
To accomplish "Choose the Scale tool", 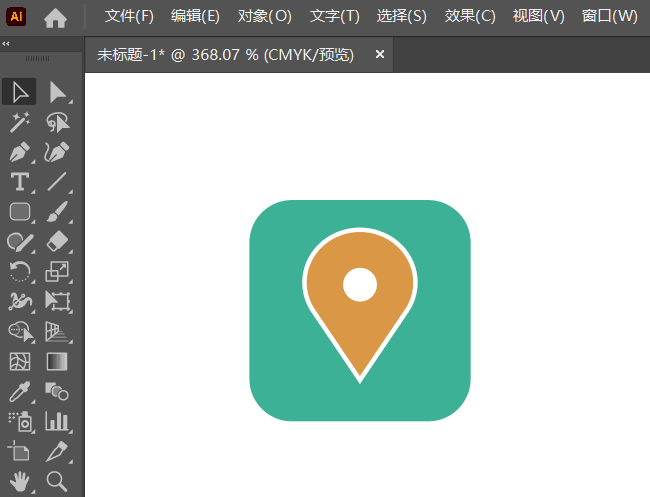I will (x=57, y=272).
